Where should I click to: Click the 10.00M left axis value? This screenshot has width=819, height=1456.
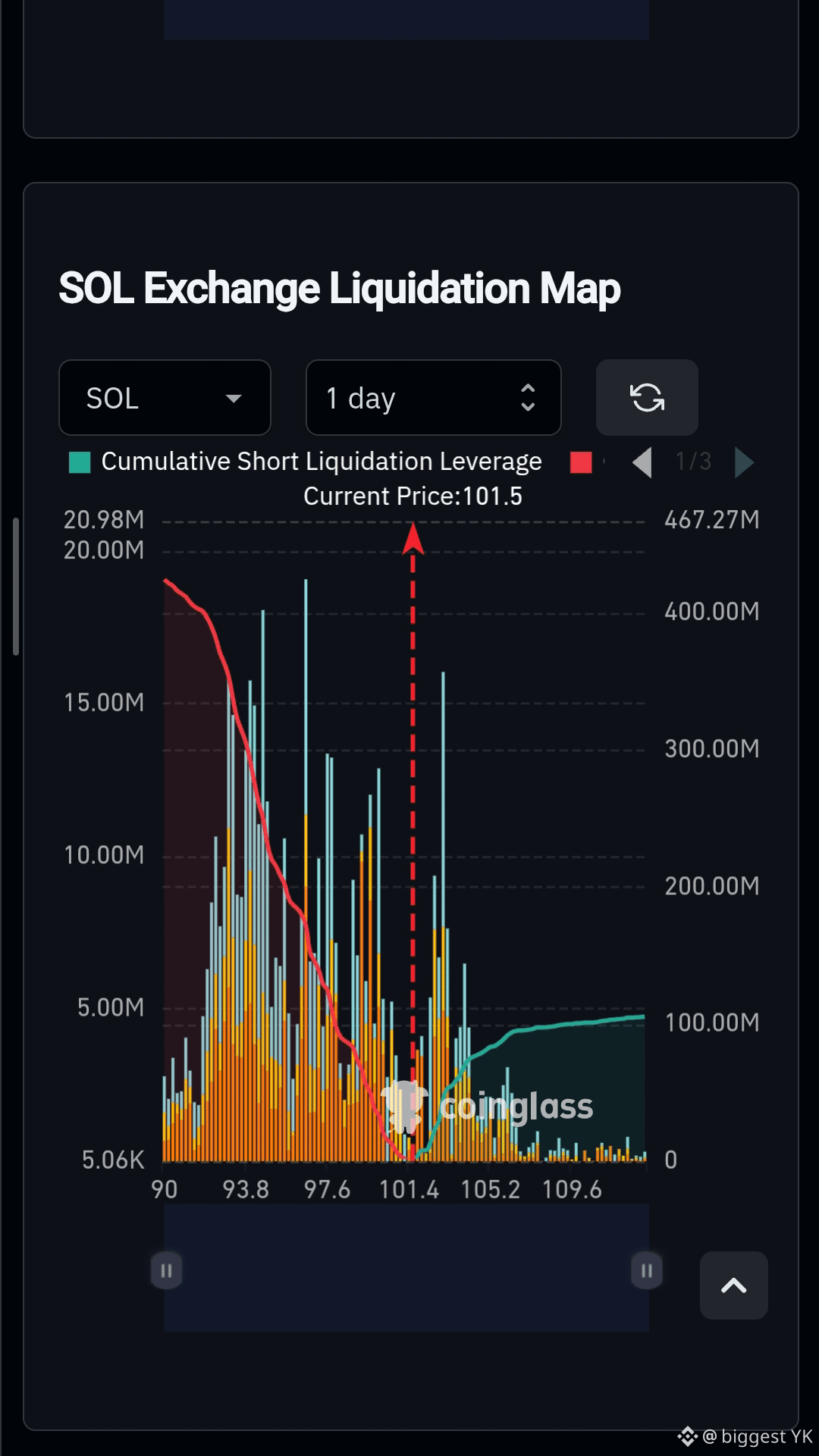click(104, 855)
